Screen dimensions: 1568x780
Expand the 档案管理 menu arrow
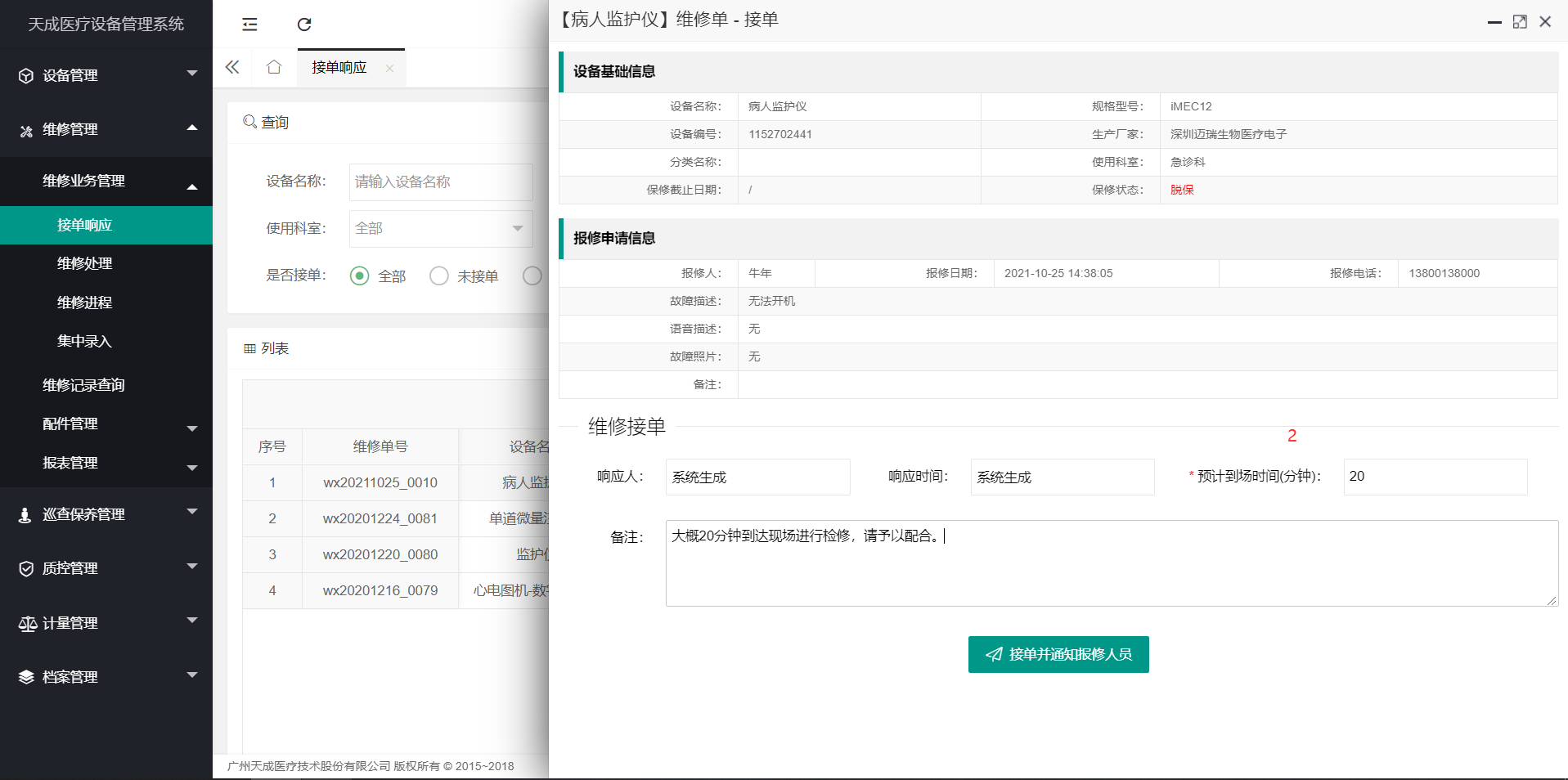(x=192, y=675)
